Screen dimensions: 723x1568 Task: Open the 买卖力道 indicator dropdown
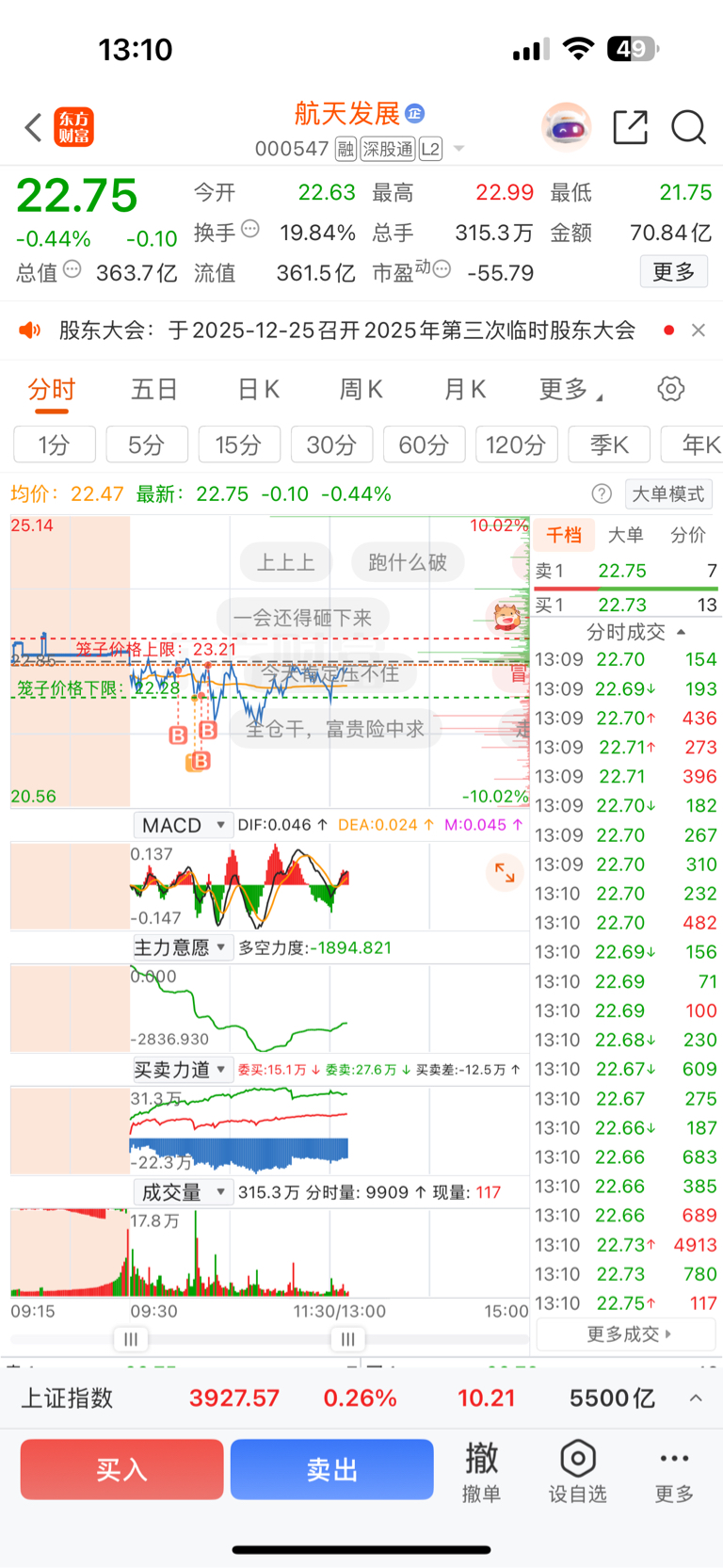[x=183, y=1070]
